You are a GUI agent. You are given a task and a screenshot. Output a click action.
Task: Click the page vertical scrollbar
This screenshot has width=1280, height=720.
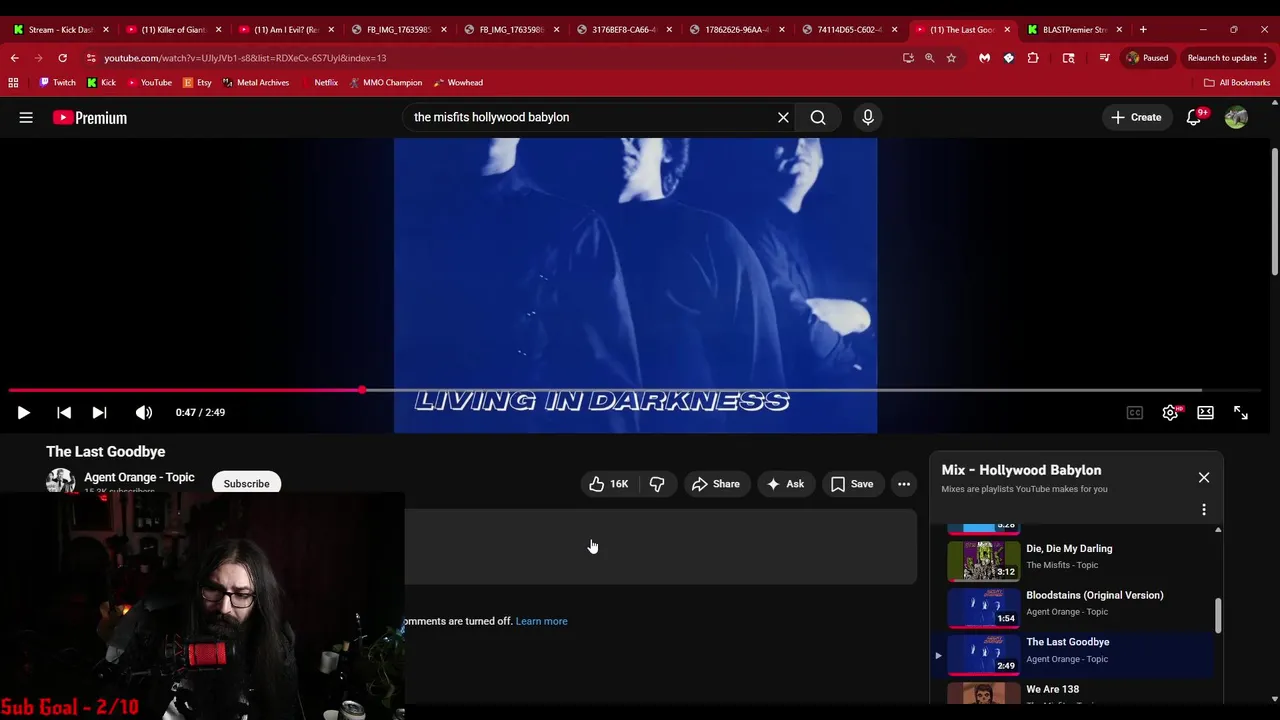coord(1275,212)
